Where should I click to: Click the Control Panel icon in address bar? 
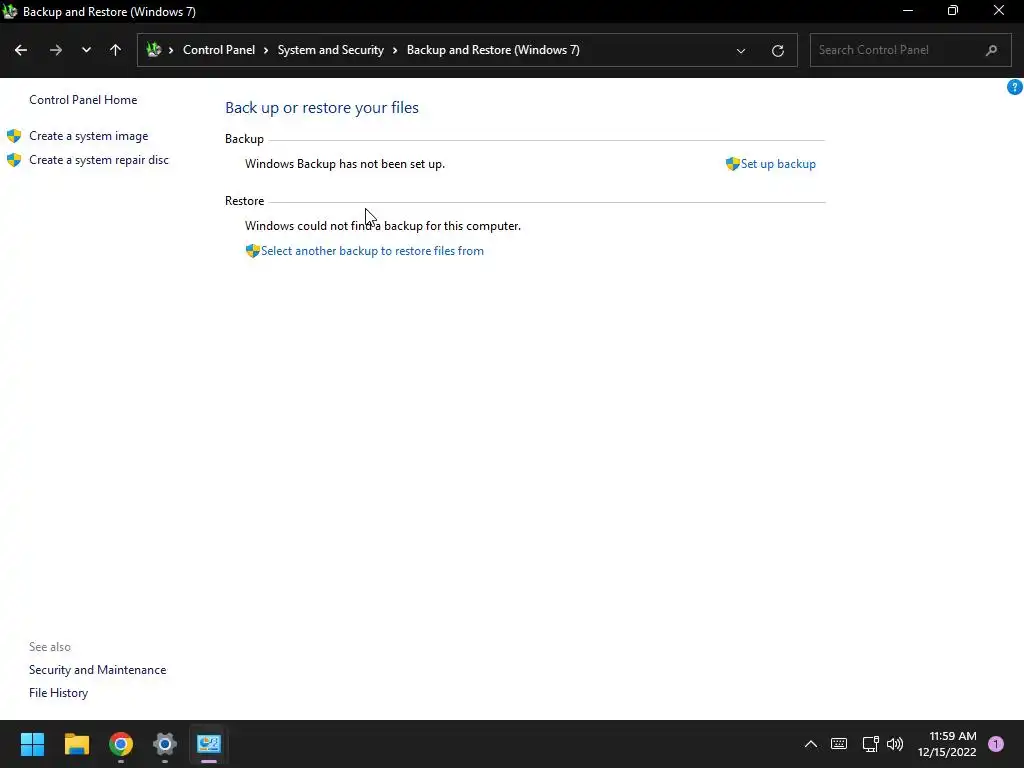click(x=154, y=50)
